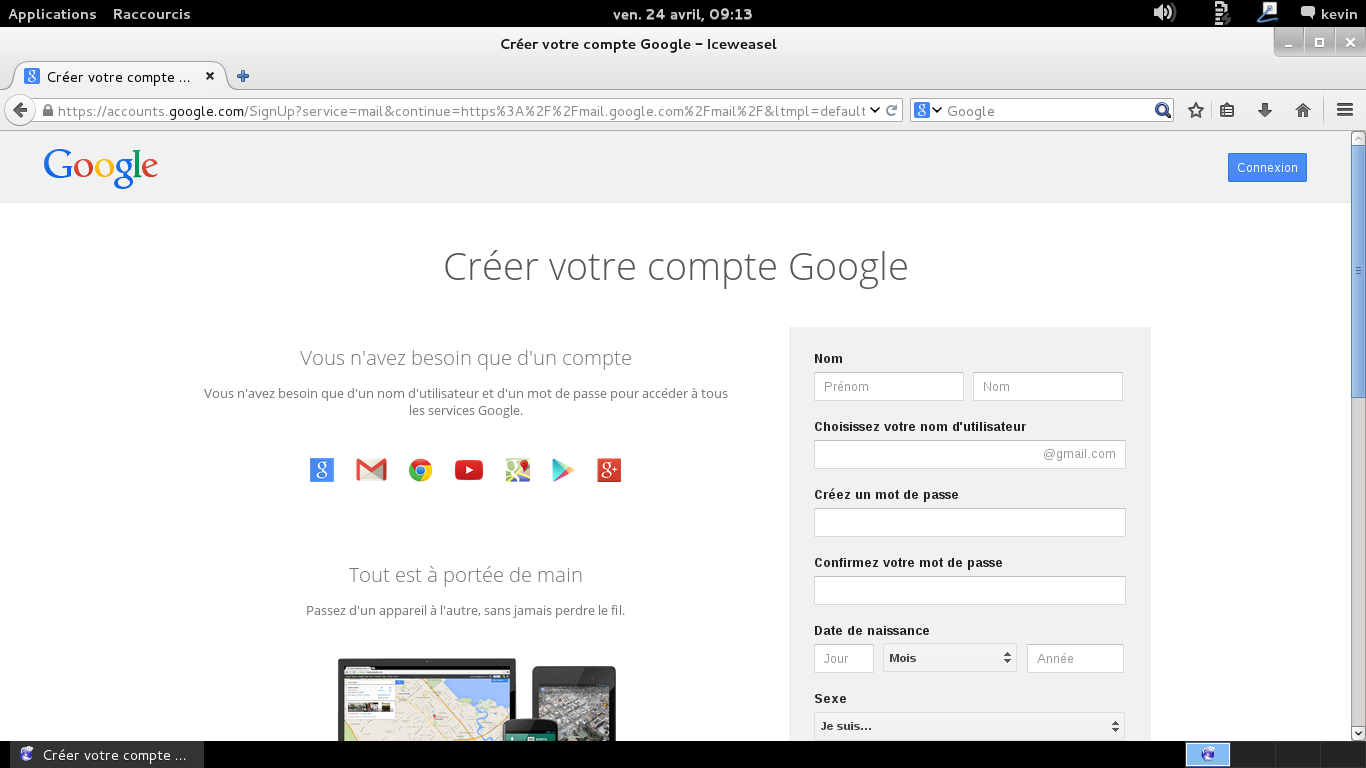Click the "Tout est à portée de main" heading
1366x768 pixels.
[x=466, y=575]
